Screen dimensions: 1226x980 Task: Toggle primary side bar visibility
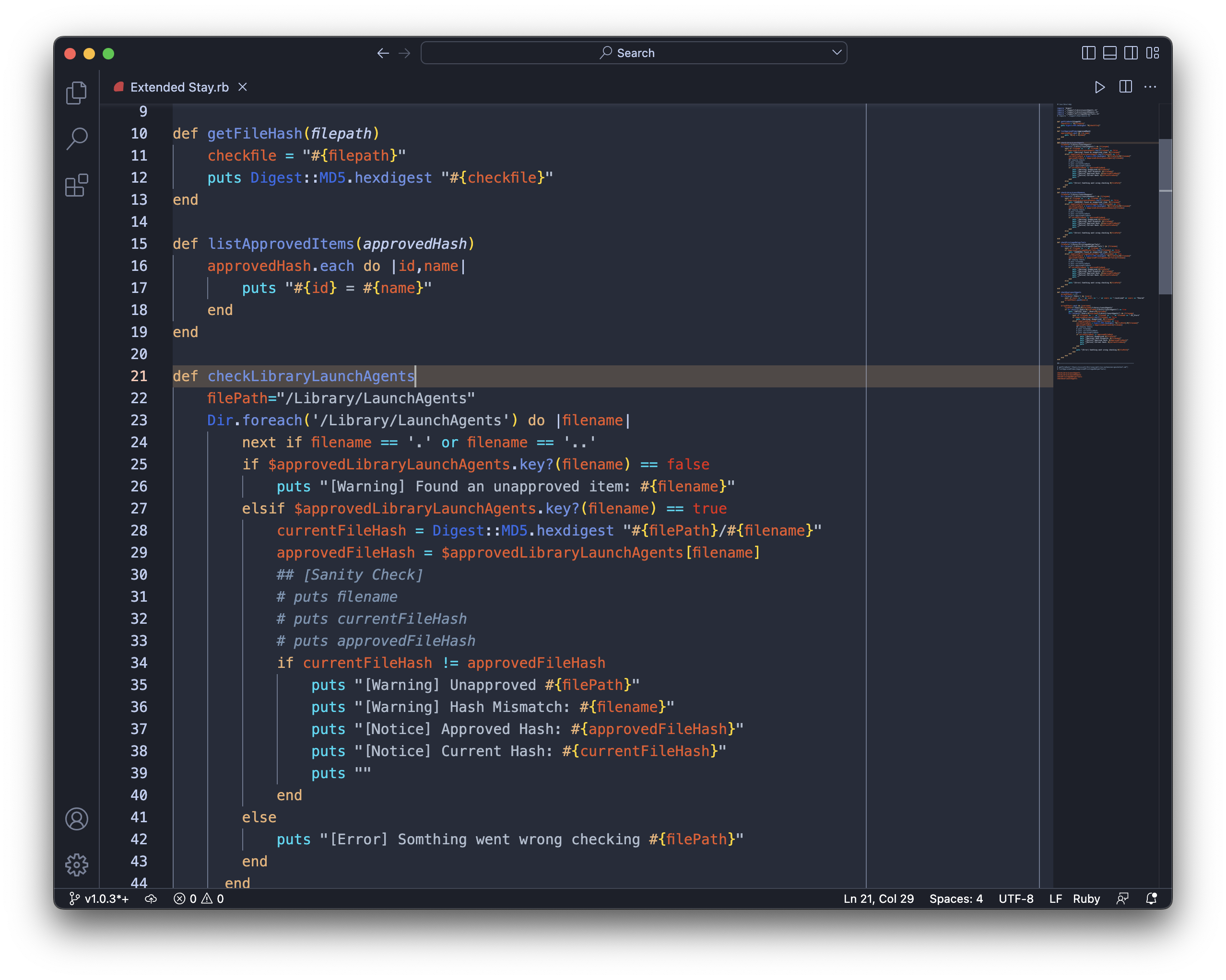click(1088, 53)
